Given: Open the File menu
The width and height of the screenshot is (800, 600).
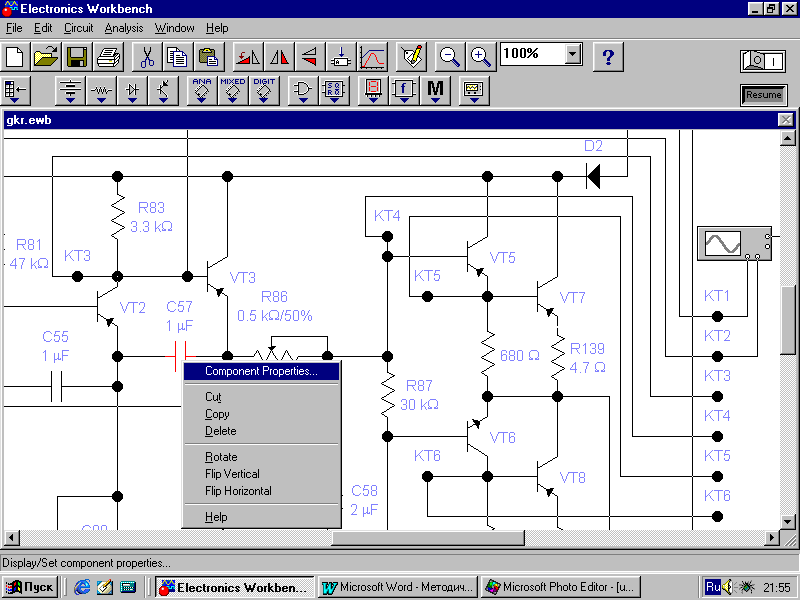Looking at the screenshot, I should pyautogui.click(x=14, y=28).
